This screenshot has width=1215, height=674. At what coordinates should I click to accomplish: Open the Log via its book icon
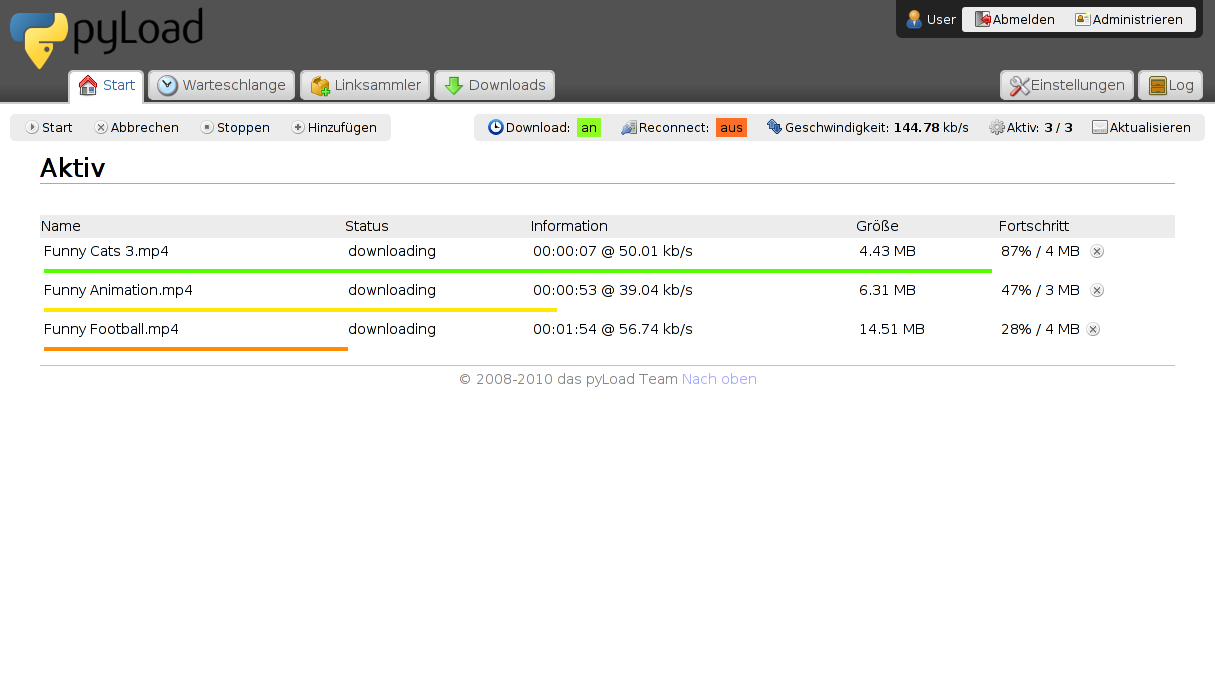point(1158,84)
